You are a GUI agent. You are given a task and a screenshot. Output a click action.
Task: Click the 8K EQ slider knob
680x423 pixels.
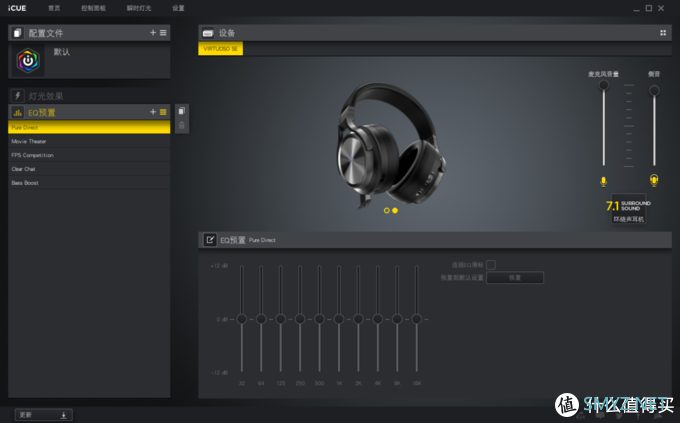click(397, 319)
